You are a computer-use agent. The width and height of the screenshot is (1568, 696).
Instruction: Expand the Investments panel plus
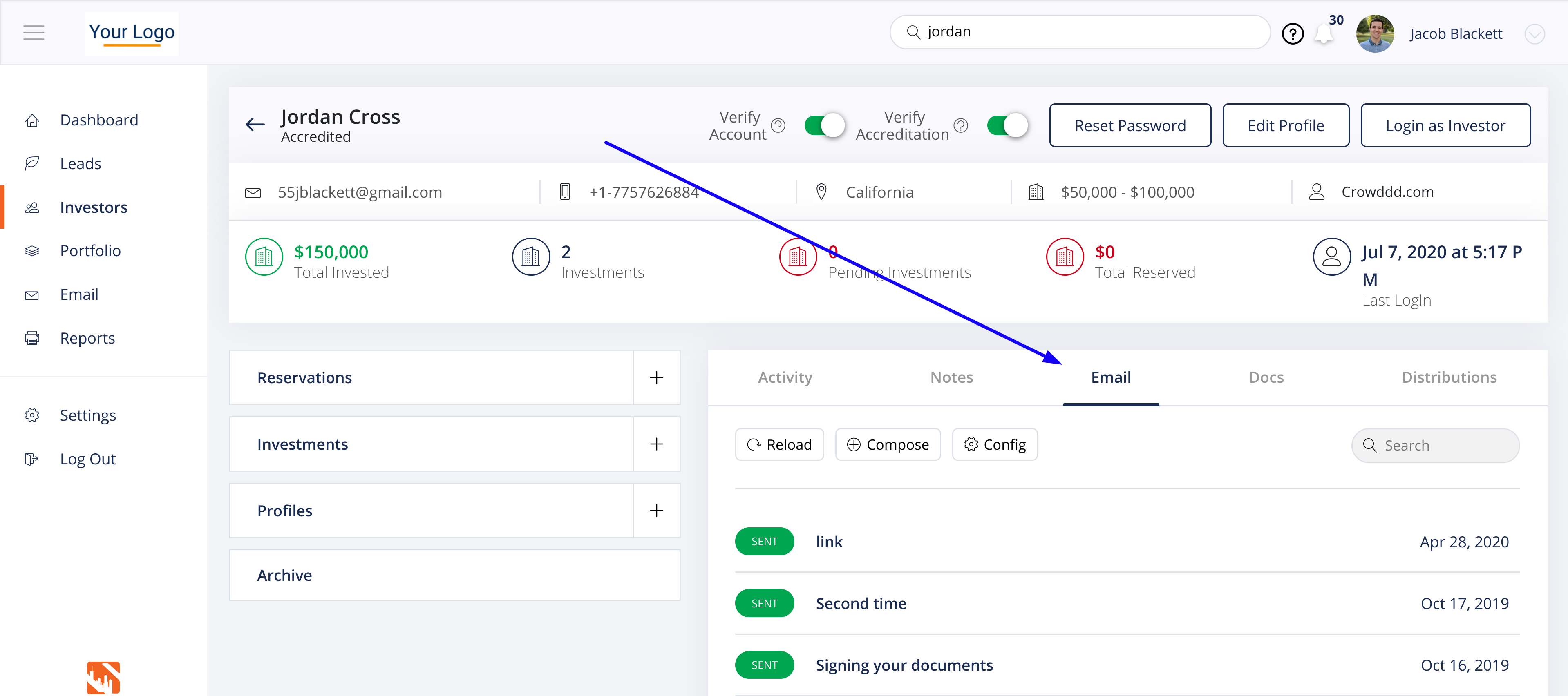[656, 444]
